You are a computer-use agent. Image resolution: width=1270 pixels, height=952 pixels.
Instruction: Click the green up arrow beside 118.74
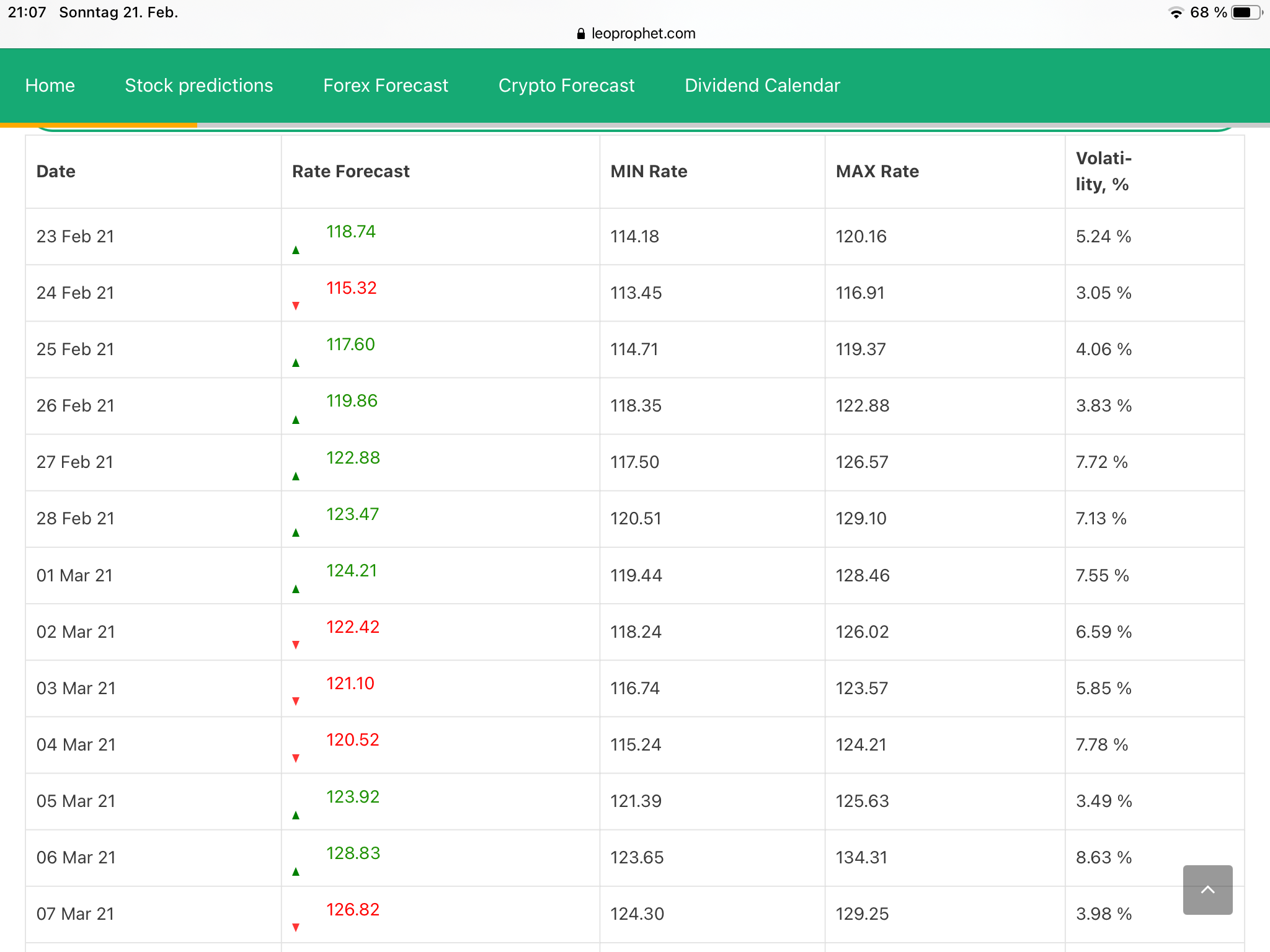click(x=296, y=250)
